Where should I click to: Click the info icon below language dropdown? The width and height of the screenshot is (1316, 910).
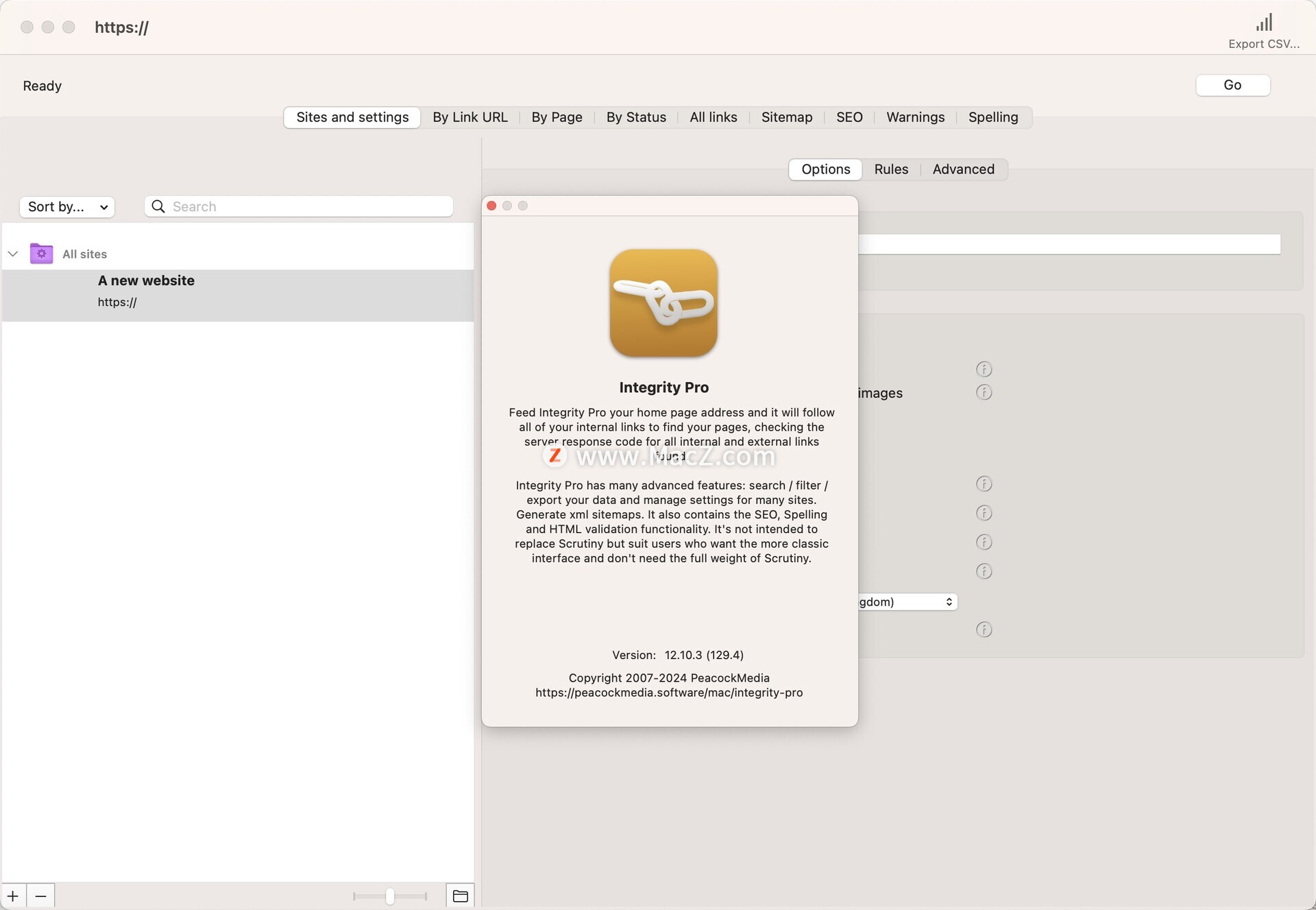point(984,630)
